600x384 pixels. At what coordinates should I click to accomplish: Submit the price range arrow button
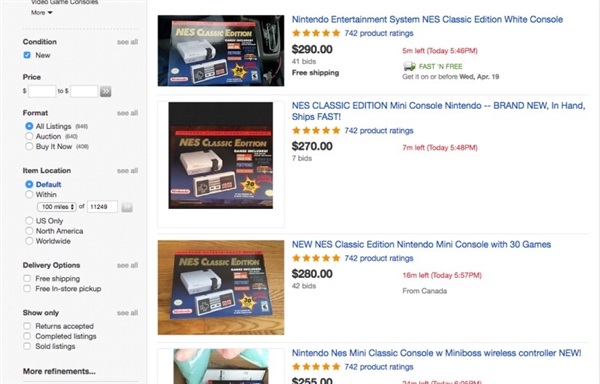[x=106, y=91]
